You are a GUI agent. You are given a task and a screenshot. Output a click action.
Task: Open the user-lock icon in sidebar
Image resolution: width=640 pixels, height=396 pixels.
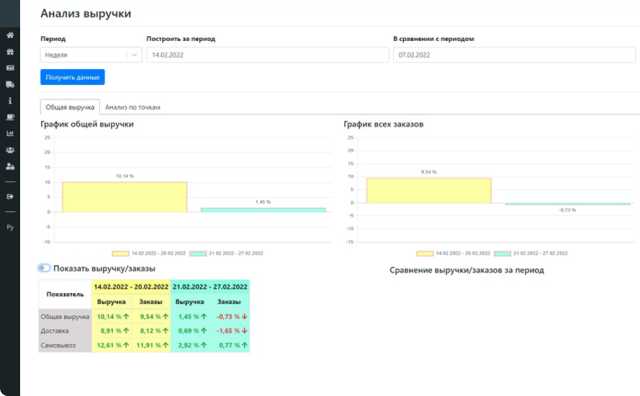click(10, 166)
